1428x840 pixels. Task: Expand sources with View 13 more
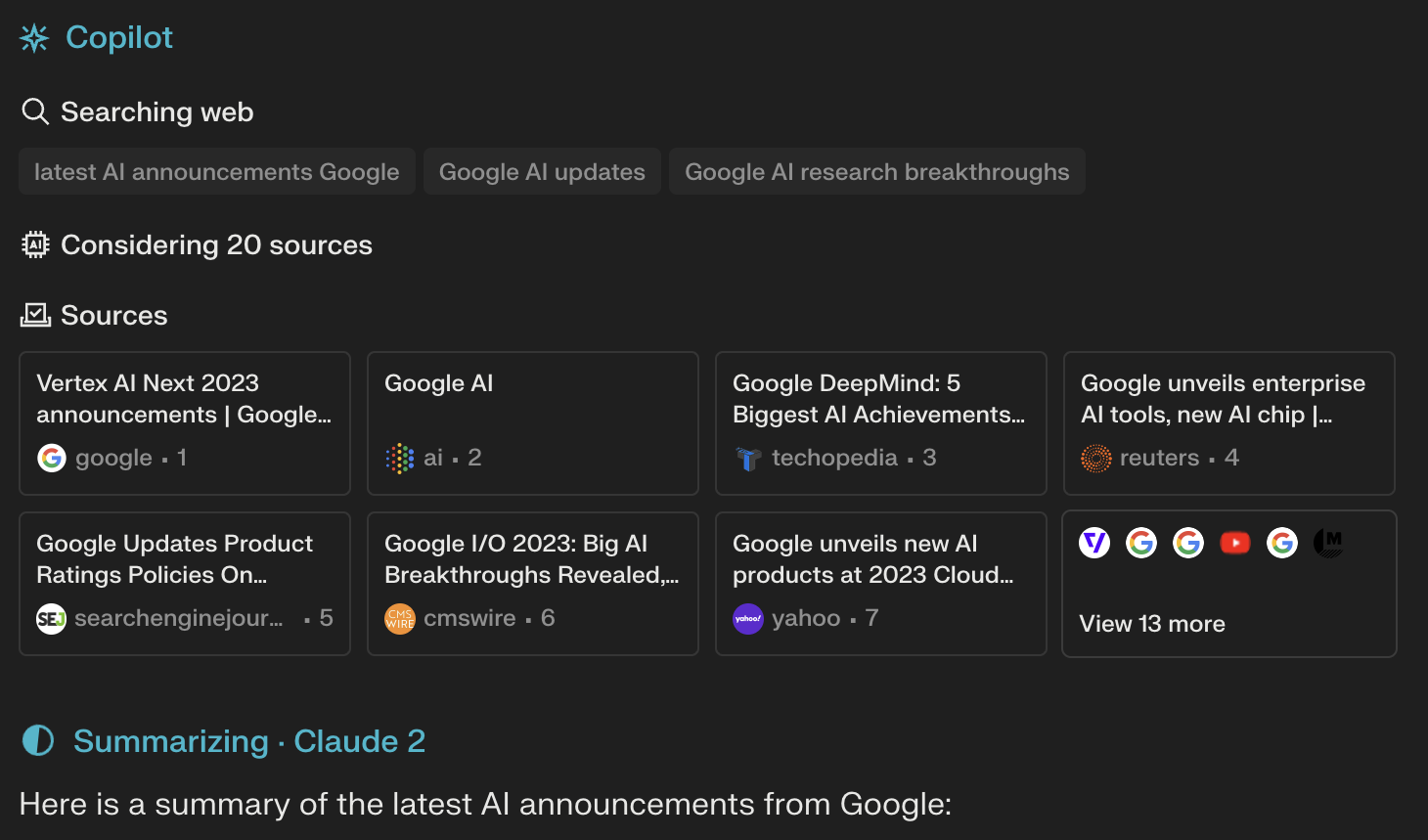click(1229, 584)
